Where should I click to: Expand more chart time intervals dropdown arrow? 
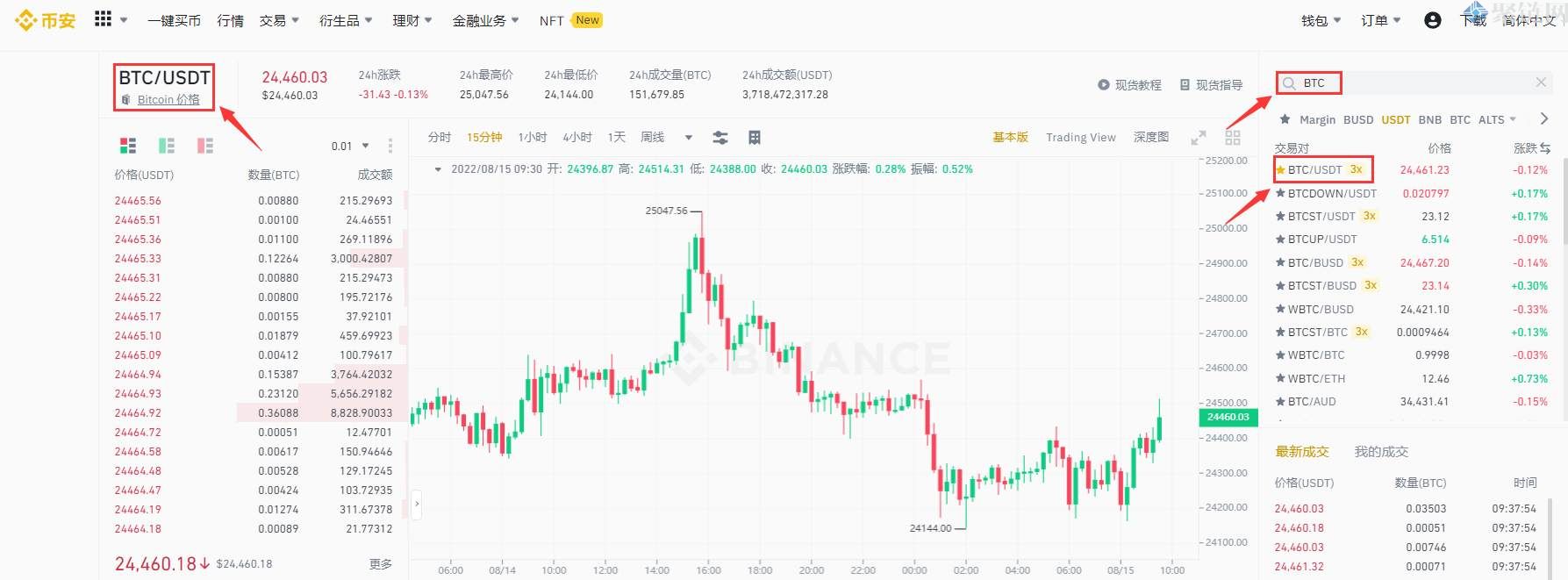click(x=689, y=138)
